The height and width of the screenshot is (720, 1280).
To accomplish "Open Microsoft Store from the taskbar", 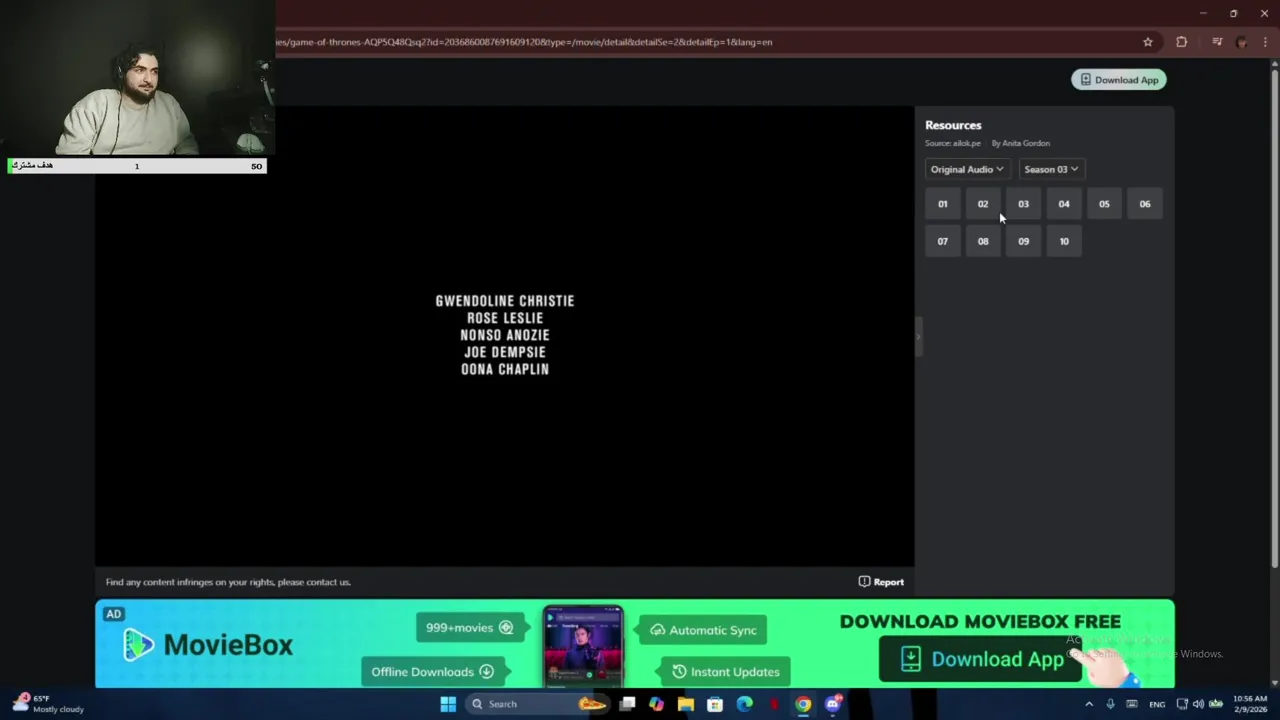I will tap(715, 704).
